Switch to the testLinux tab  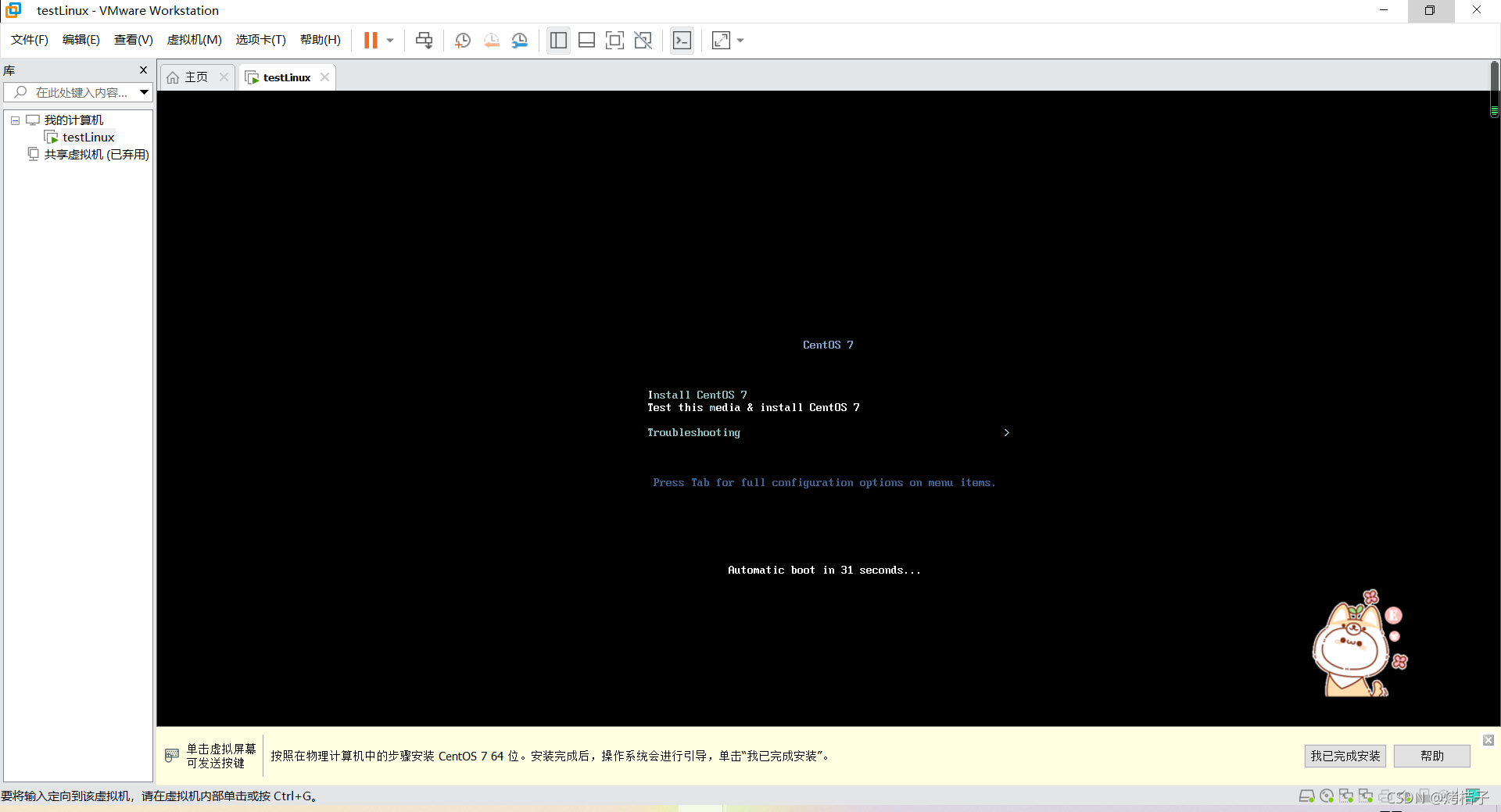point(287,77)
